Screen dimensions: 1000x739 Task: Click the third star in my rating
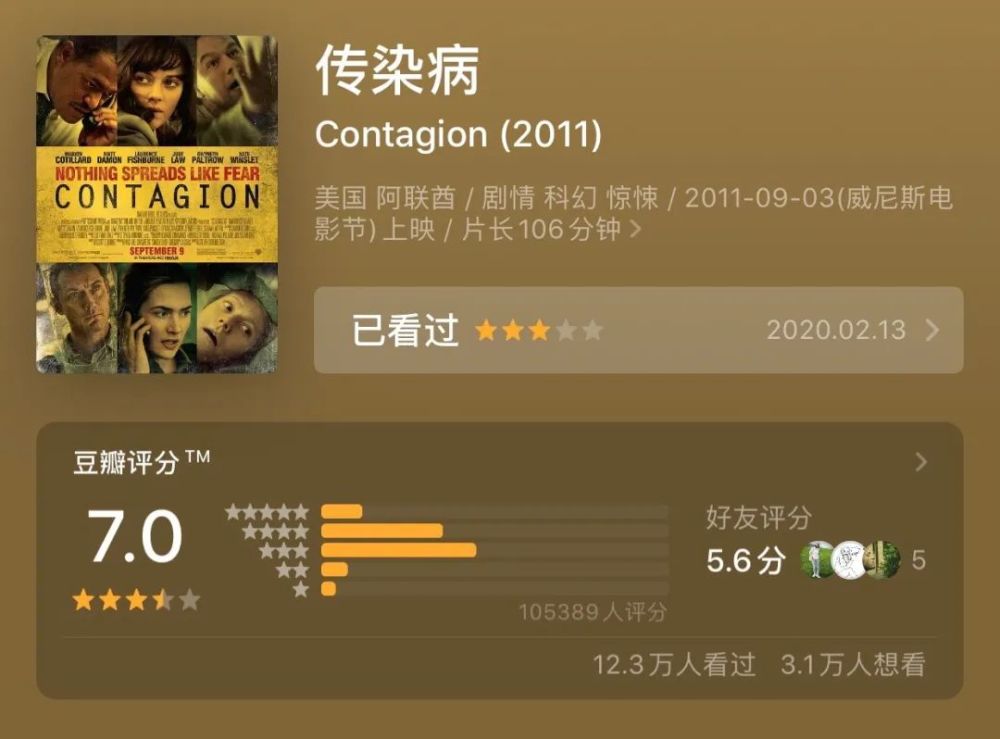click(540, 330)
